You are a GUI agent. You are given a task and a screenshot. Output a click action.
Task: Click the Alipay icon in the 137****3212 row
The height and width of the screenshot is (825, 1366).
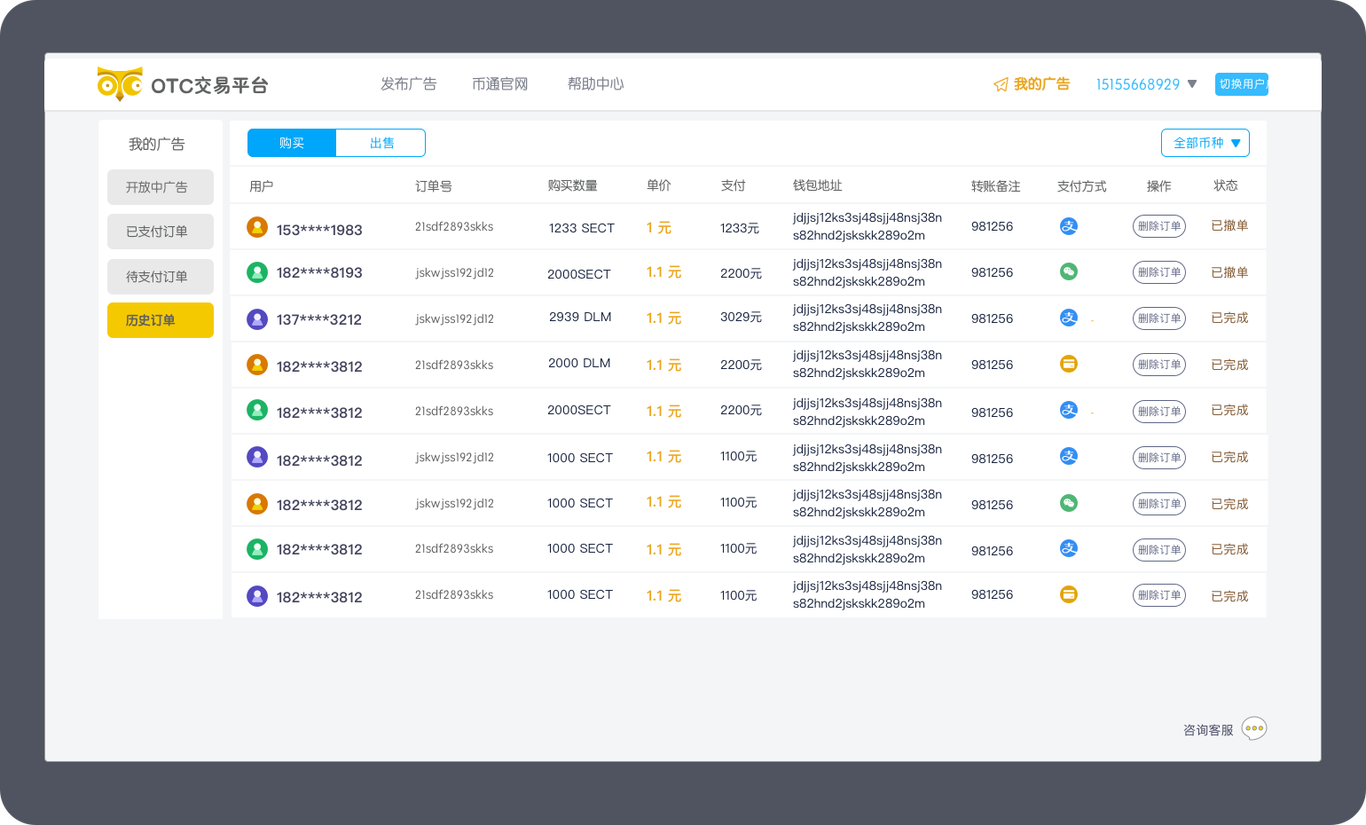[1069, 318]
